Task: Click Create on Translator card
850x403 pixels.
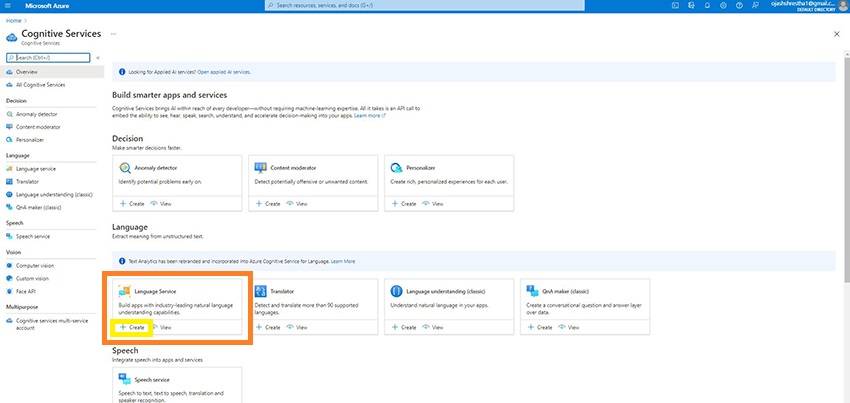Action: click(268, 328)
